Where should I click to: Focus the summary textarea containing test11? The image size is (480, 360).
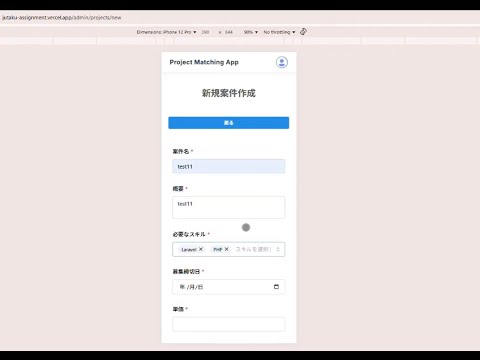tap(229, 207)
